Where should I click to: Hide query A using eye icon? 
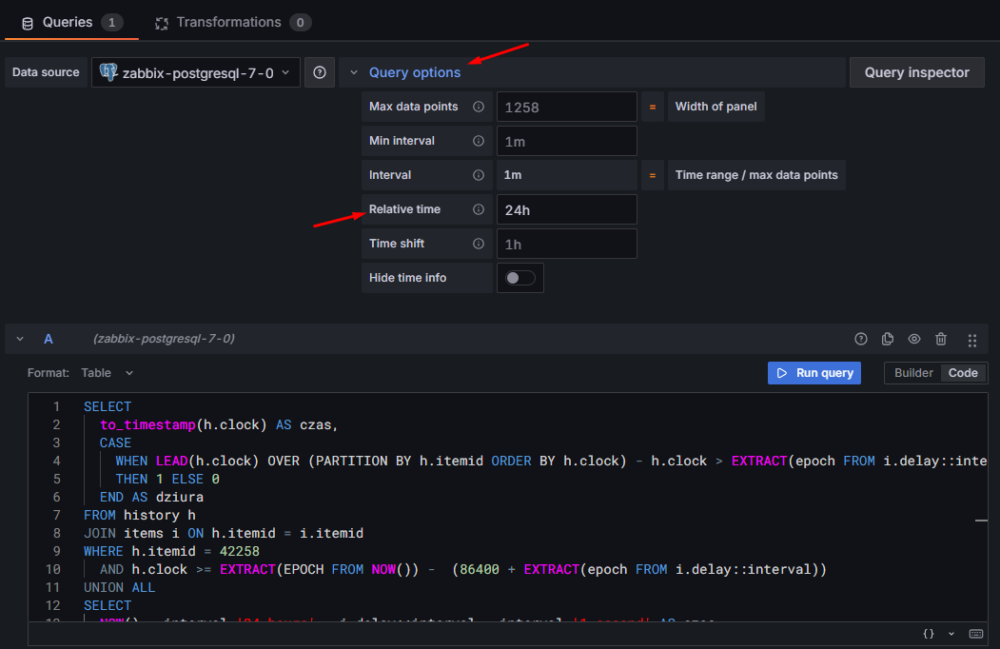pos(914,340)
